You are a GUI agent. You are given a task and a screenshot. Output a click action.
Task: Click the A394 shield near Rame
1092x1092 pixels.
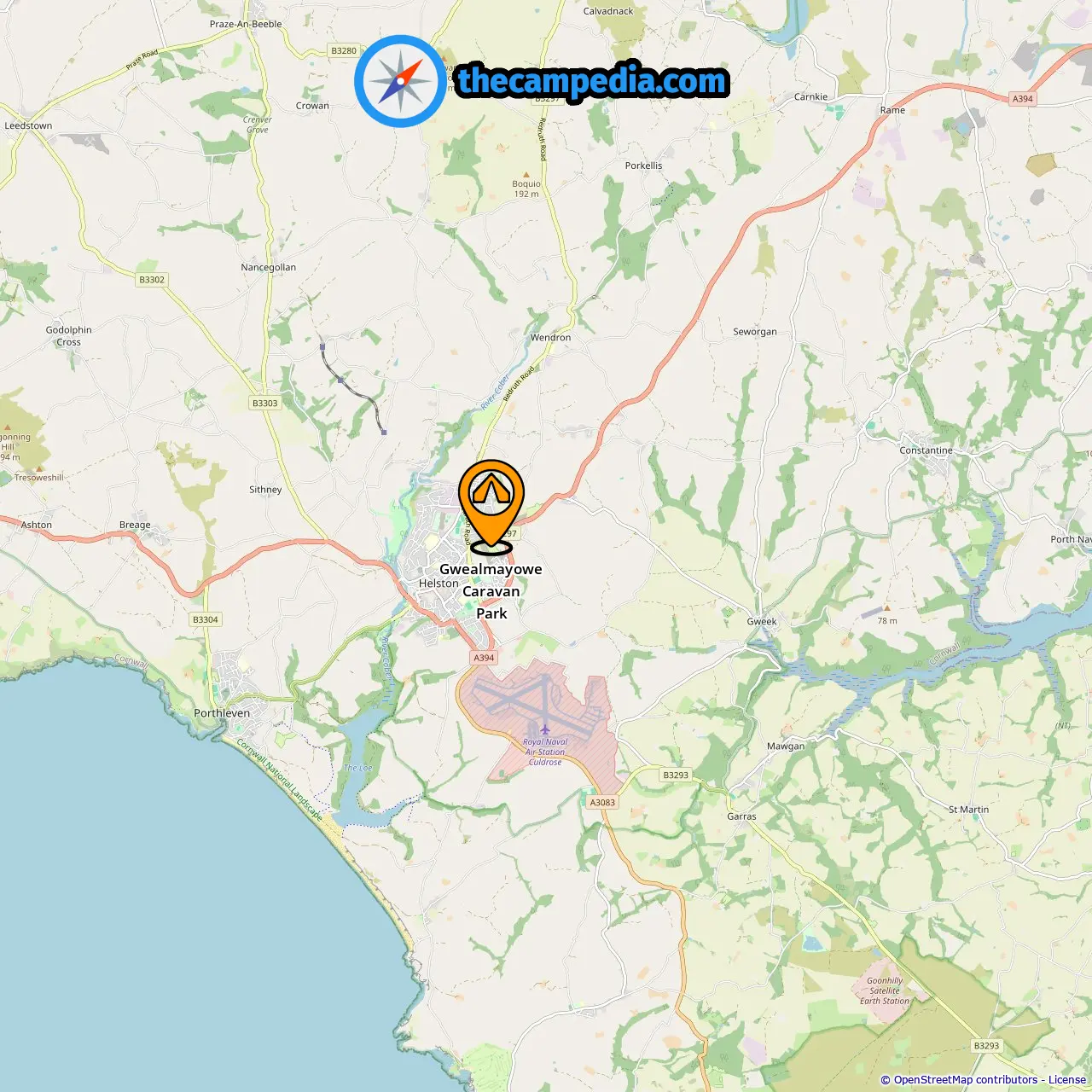tap(1023, 99)
